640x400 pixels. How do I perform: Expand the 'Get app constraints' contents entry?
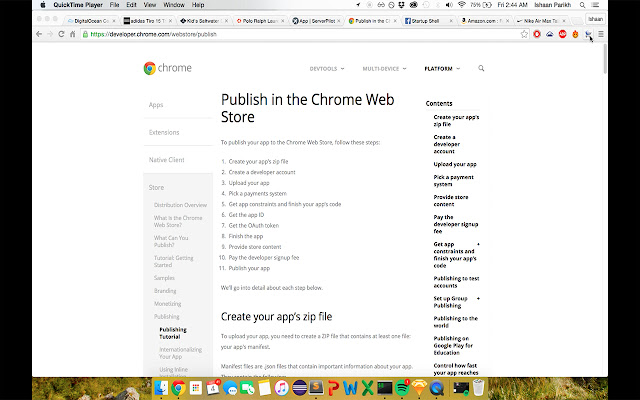(x=478, y=244)
